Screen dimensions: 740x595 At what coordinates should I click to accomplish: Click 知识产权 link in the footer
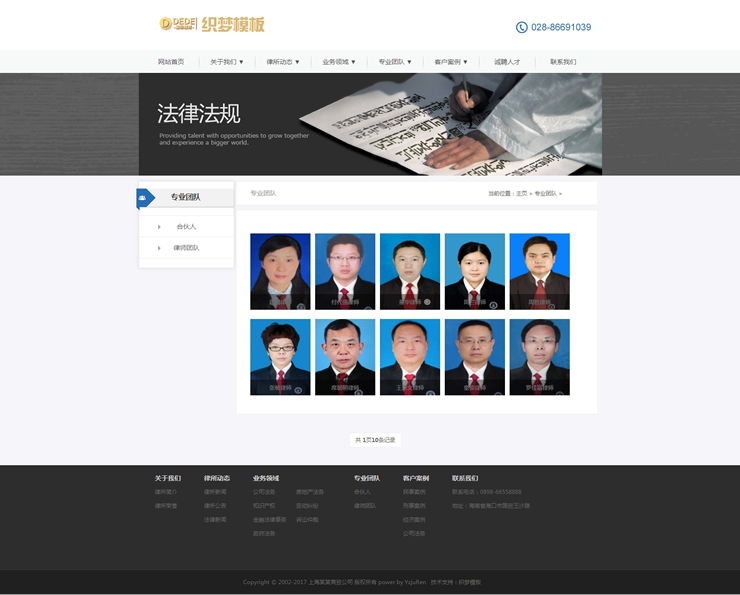point(264,506)
